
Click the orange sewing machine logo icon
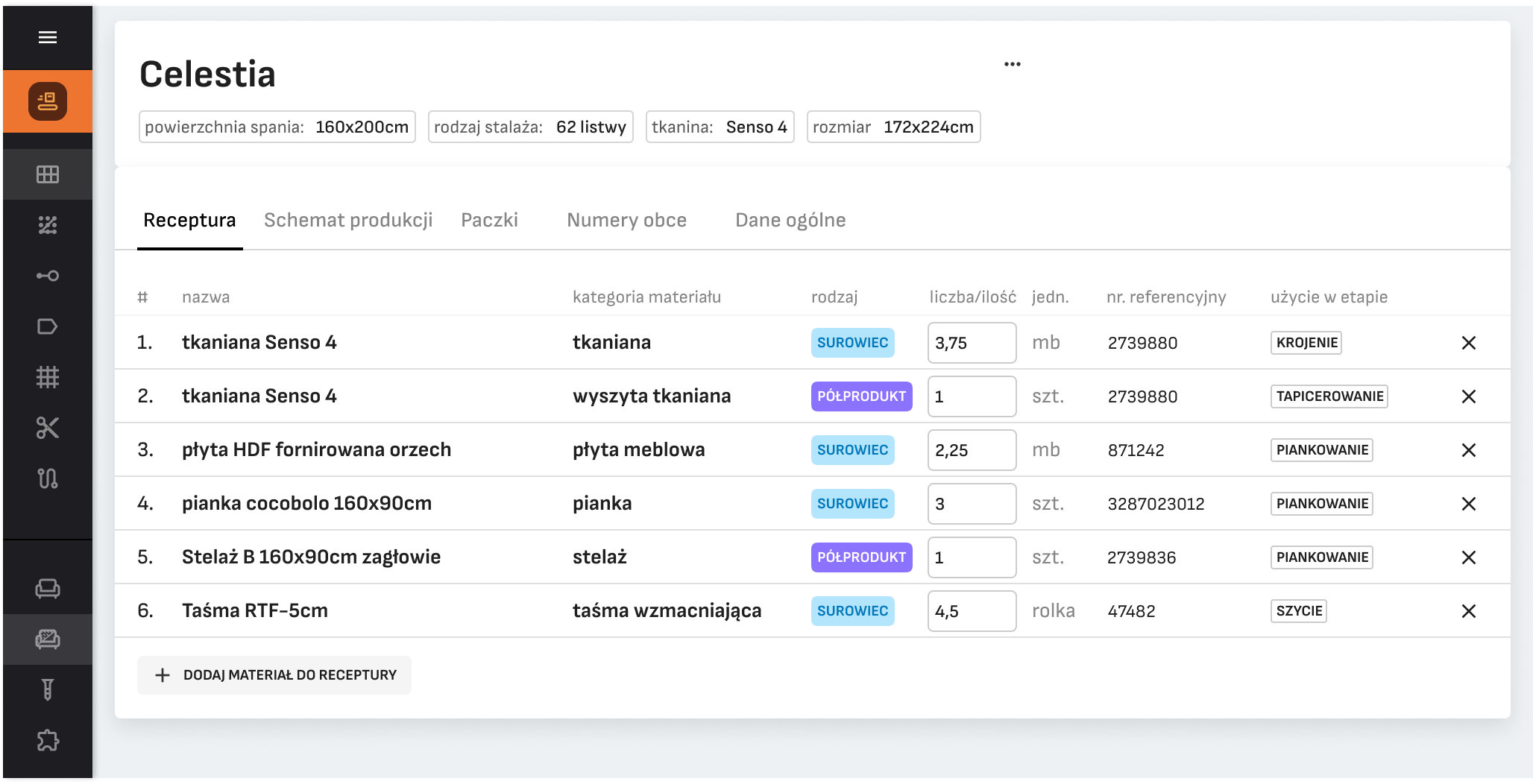48,101
